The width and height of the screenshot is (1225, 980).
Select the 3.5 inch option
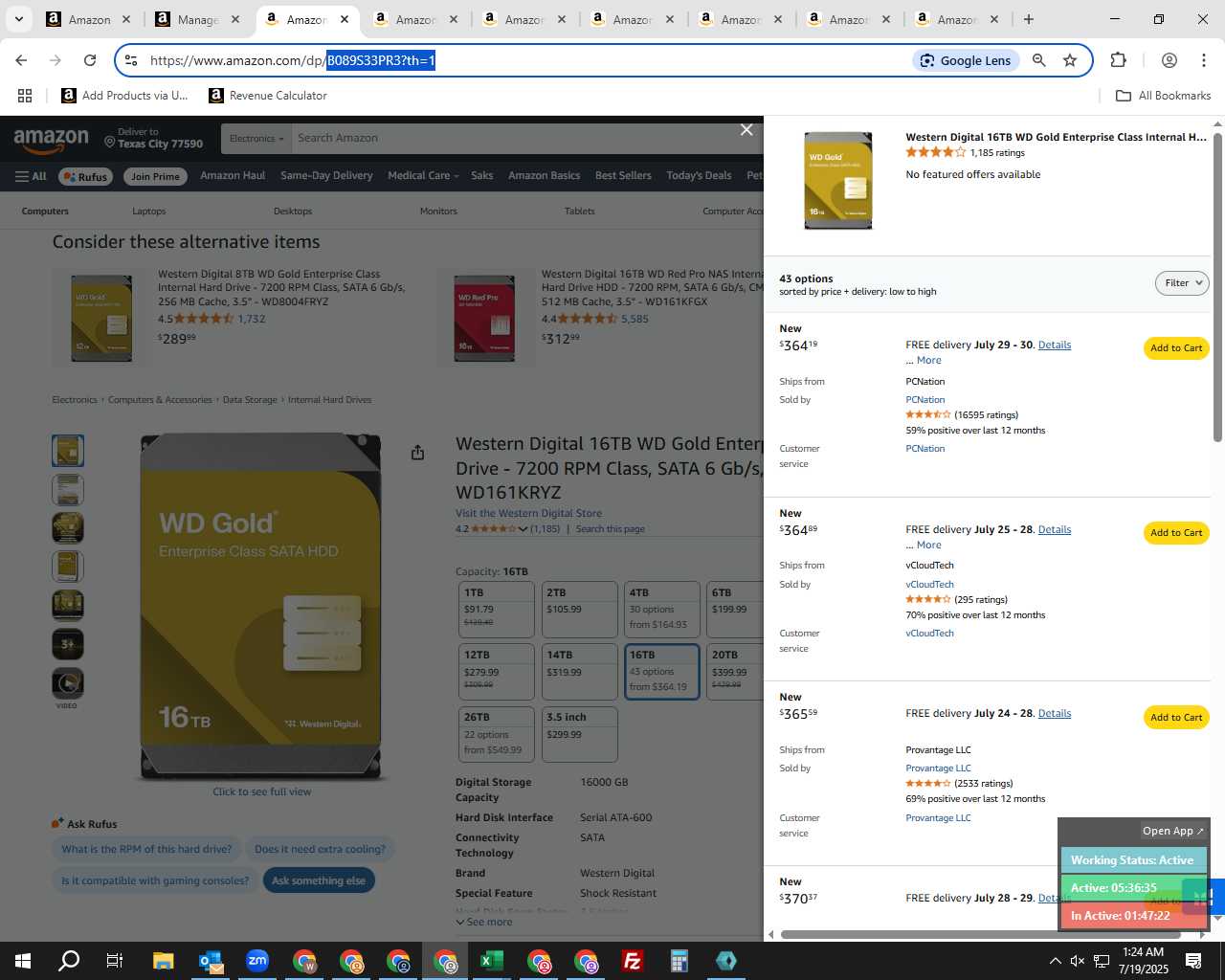click(x=580, y=734)
